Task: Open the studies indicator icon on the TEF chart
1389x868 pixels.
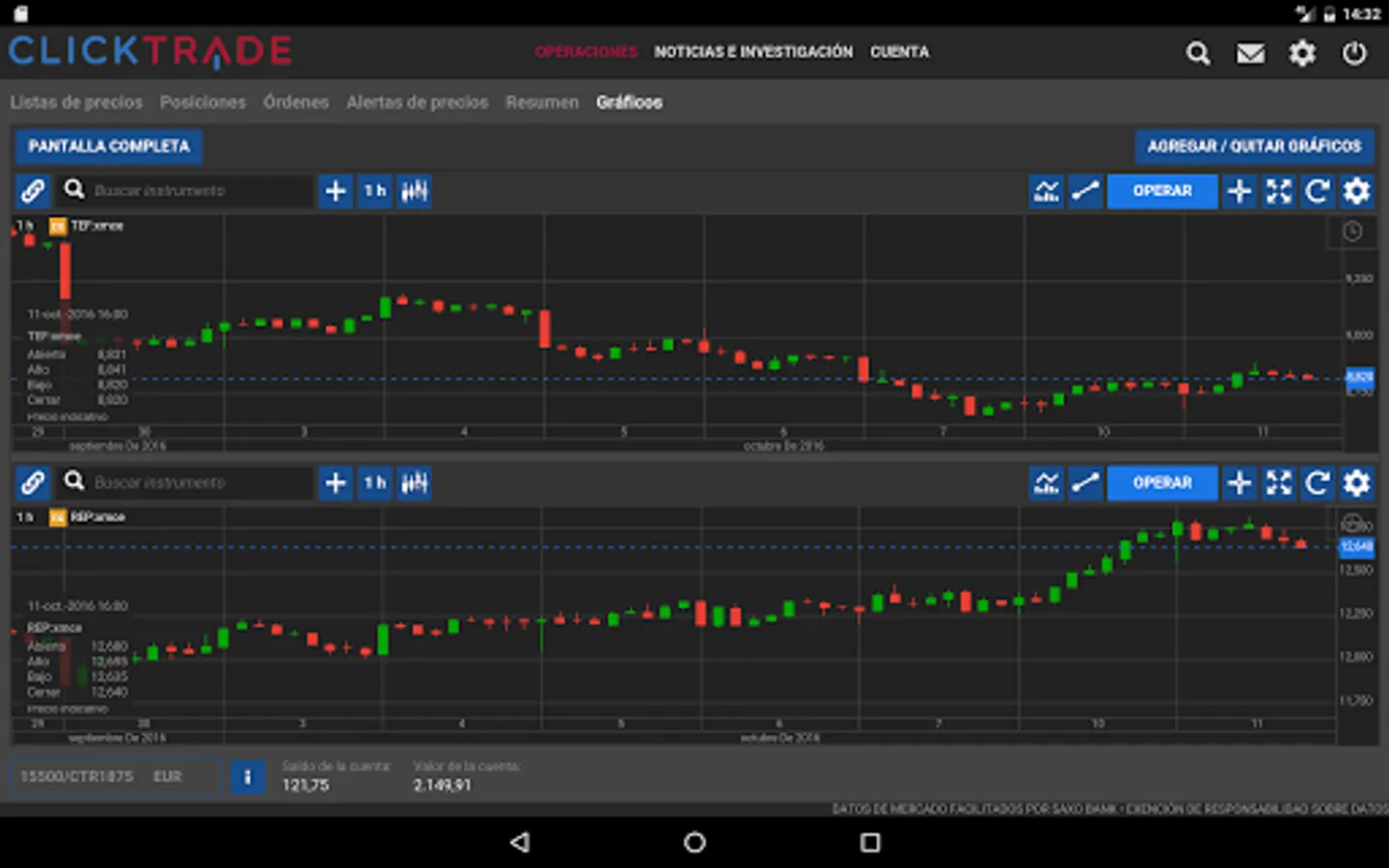Action: pyautogui.click(x=1047, y=191)
